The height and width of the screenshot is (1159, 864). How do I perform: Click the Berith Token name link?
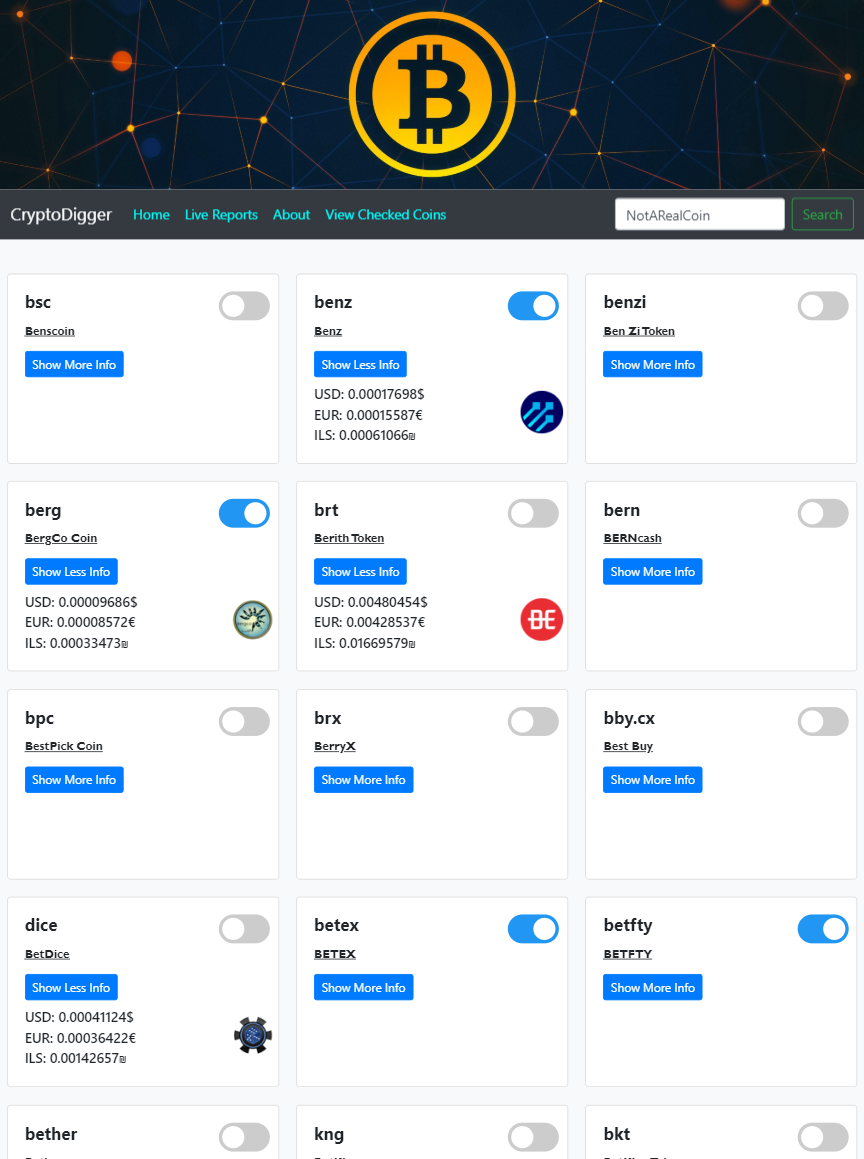tap(349, 538)
